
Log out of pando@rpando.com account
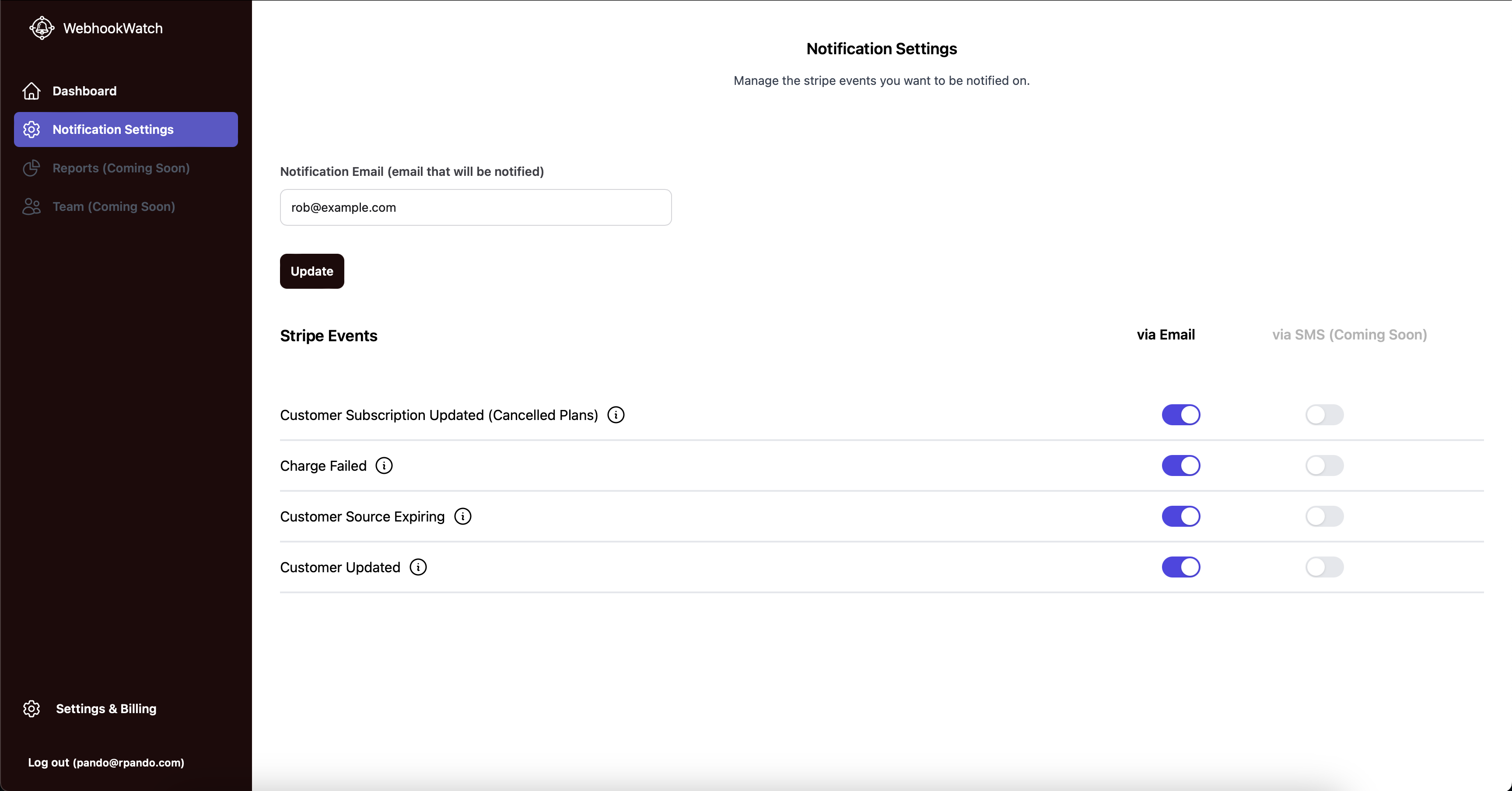pos(106,762)
